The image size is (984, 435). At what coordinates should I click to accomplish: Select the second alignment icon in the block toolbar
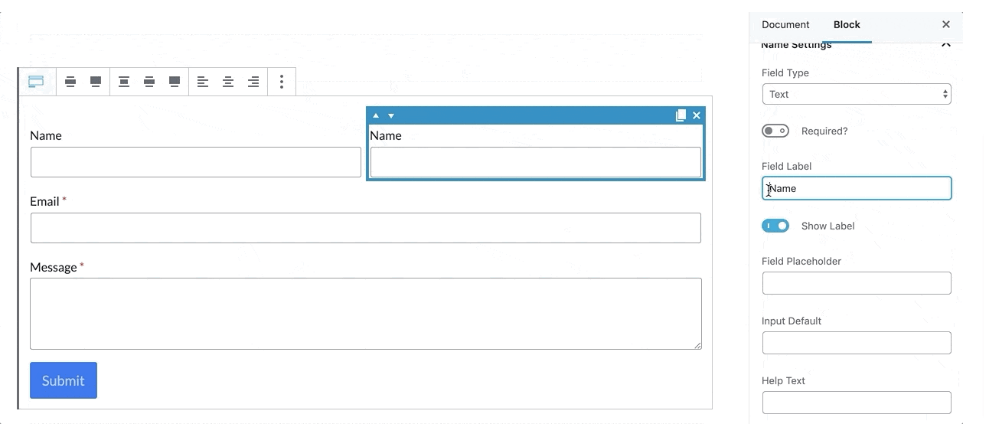click(95, 82)
